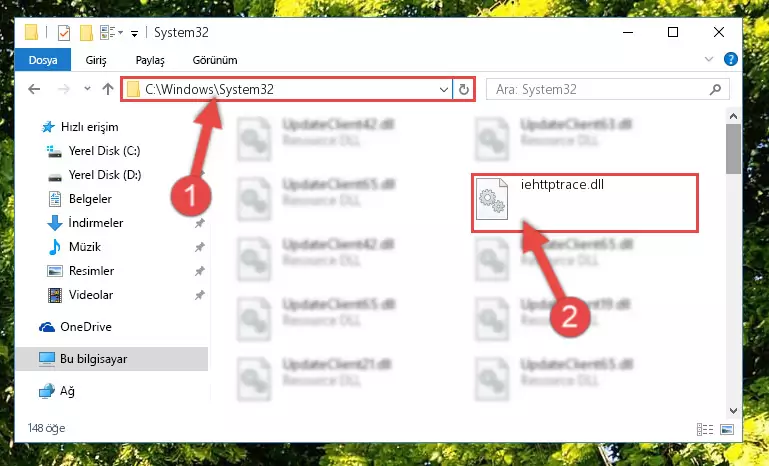The width and height of the screenshot is (769, 466).
Task: Click the vertical scrollbar down arrow
Action: coord(733,411)
